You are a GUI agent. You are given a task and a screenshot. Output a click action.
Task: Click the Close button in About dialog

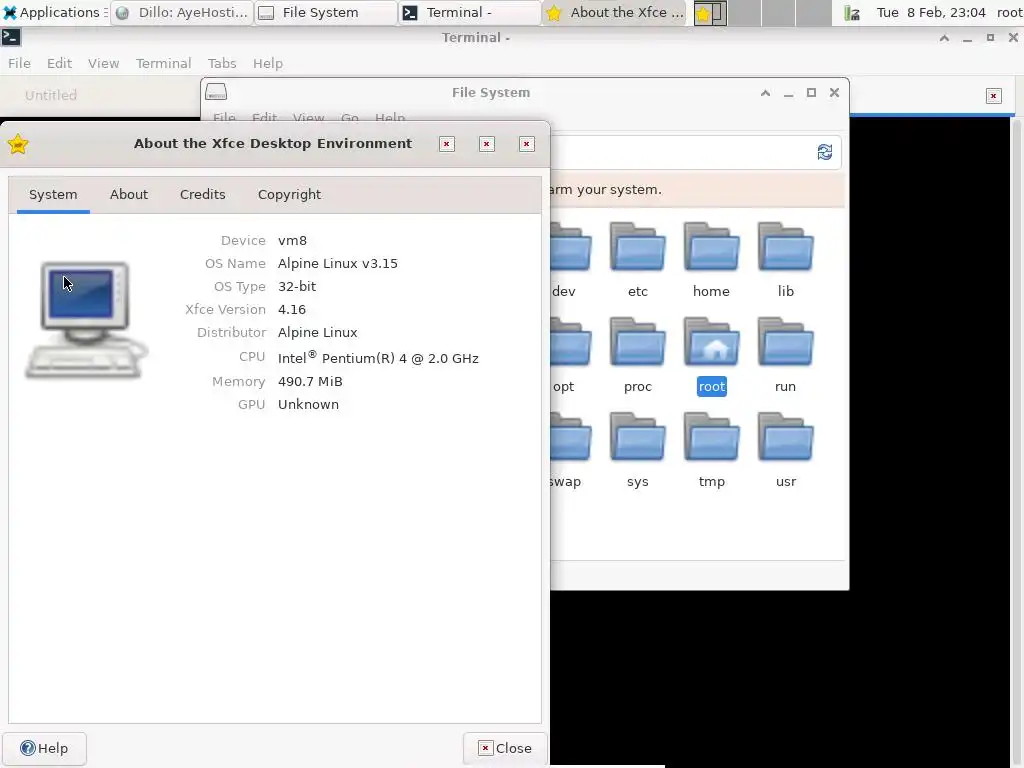pyautogui.click(x=505, y=748)
